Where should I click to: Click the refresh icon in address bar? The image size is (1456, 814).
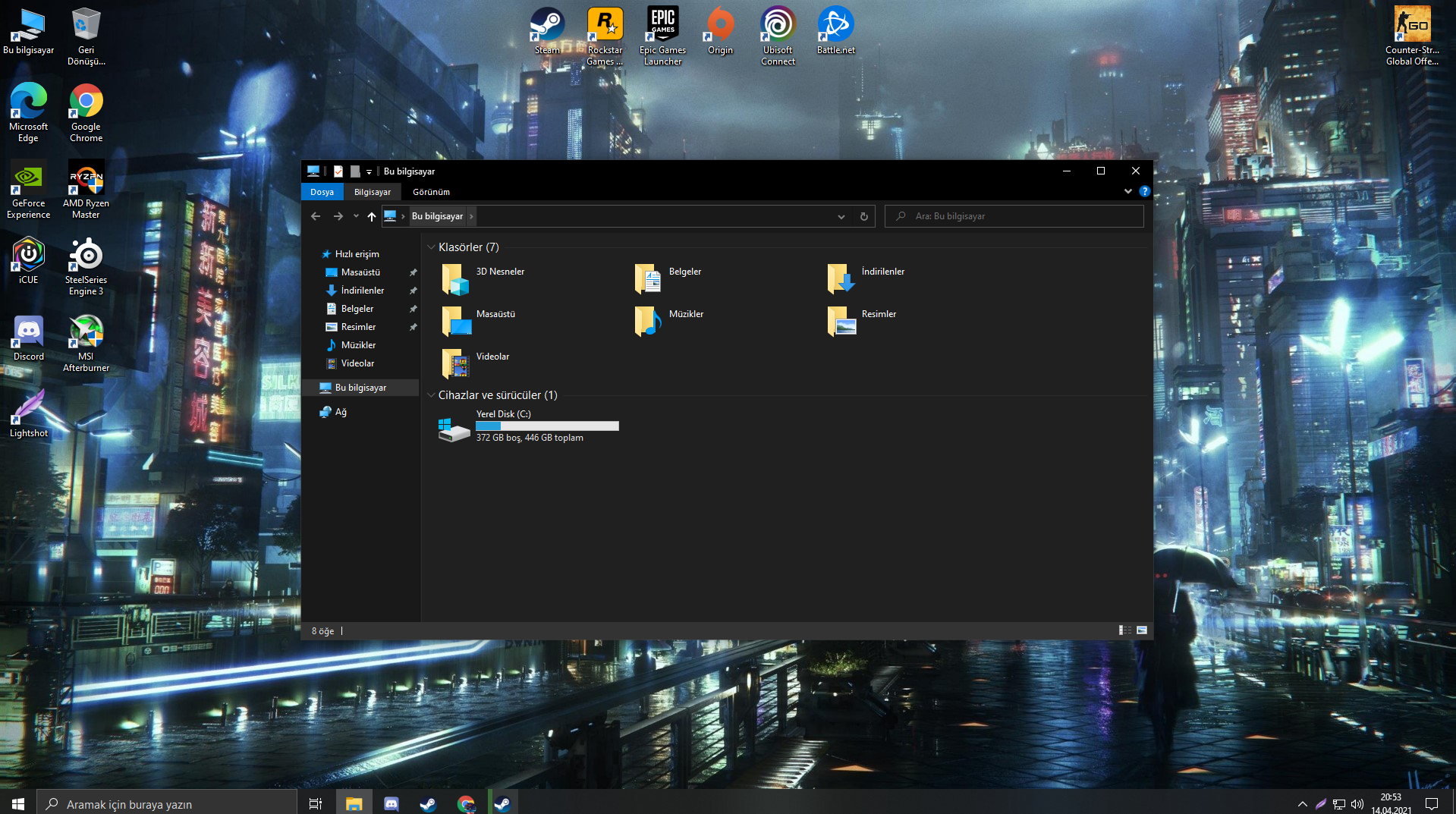click(863, 216)
